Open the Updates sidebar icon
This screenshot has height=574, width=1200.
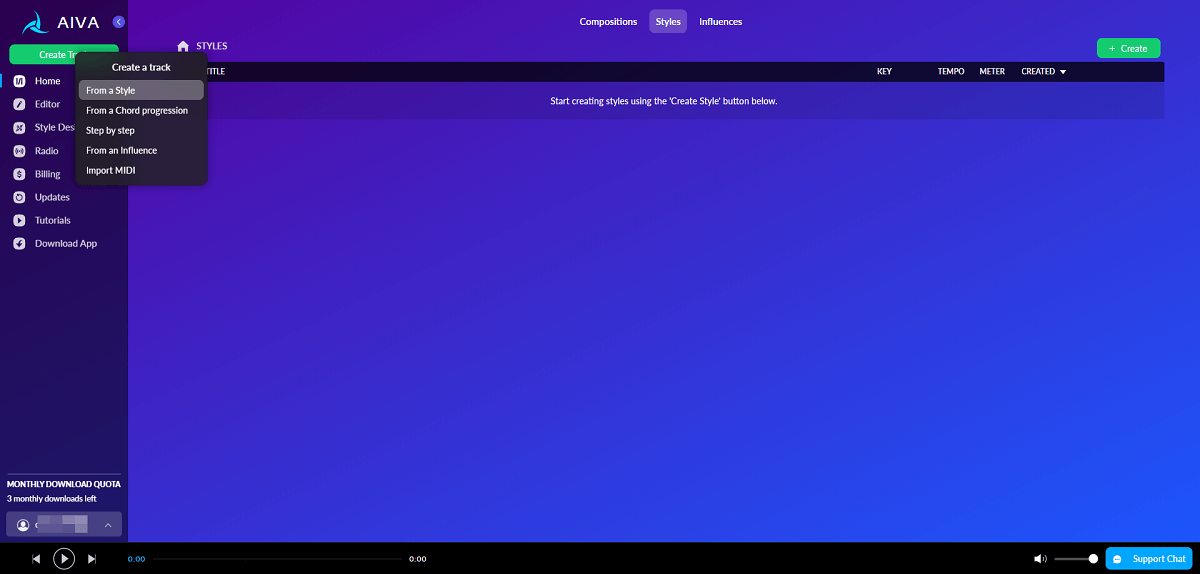click(x=19, y=197)
